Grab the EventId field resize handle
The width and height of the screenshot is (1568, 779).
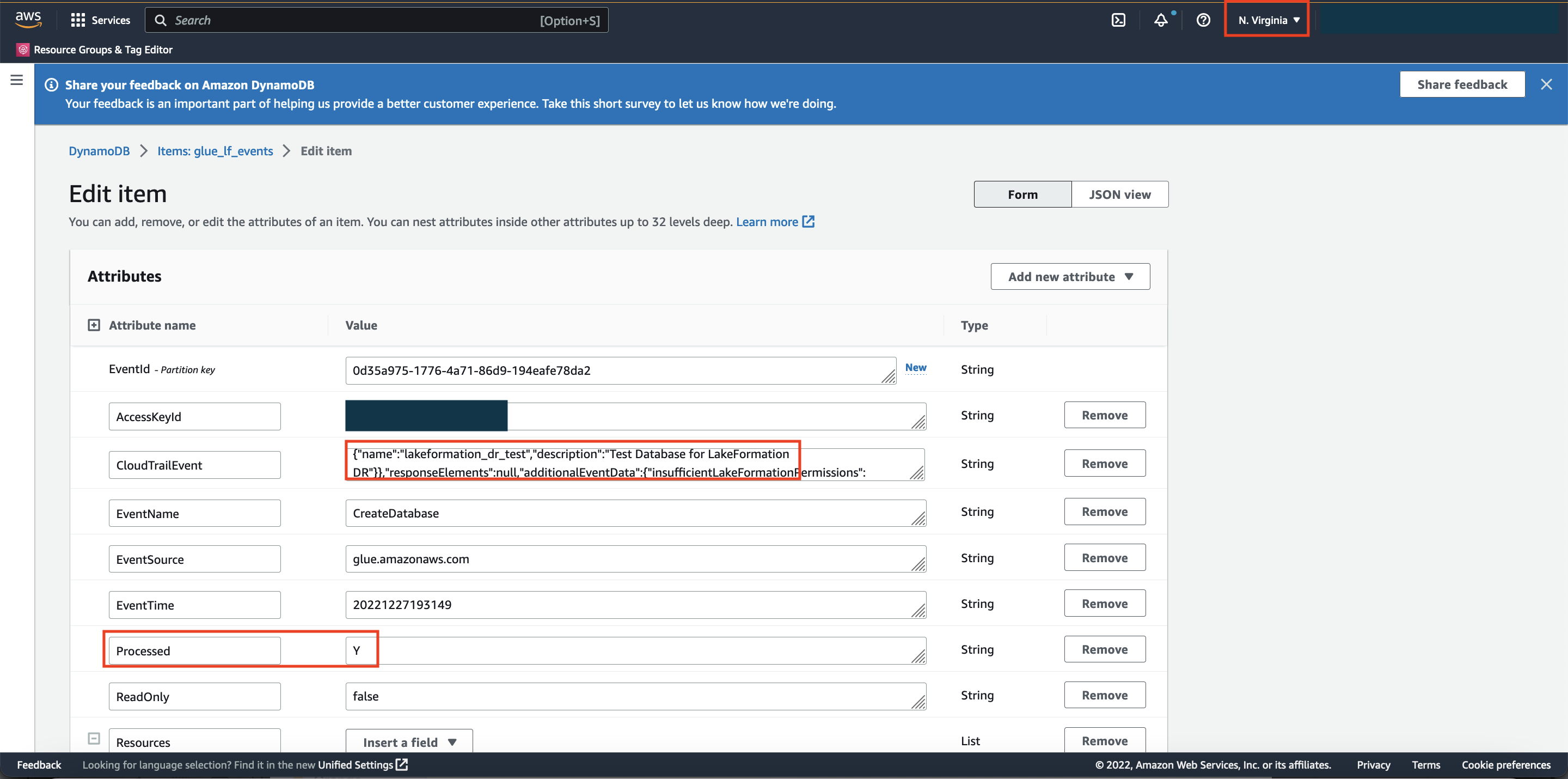(889, 378)
